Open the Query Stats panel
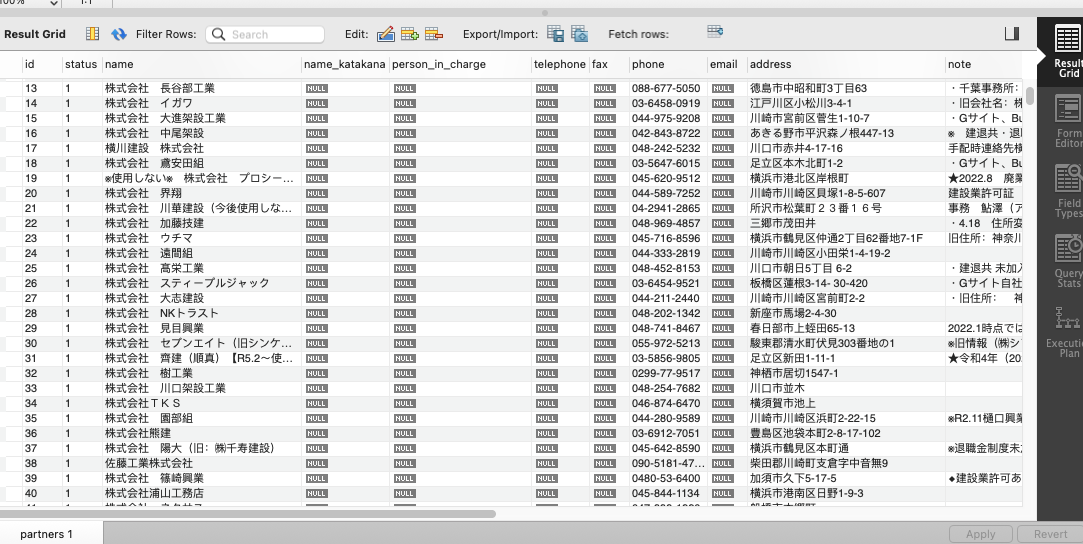 coord(1068,261)
